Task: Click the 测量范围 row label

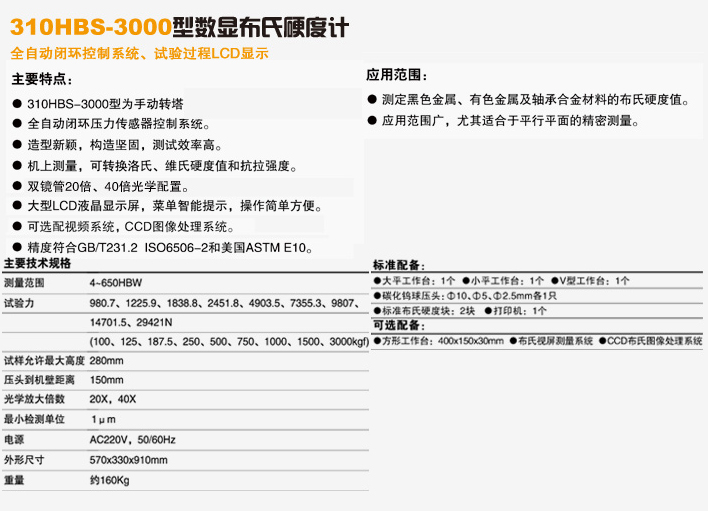Action: point(21,283)
